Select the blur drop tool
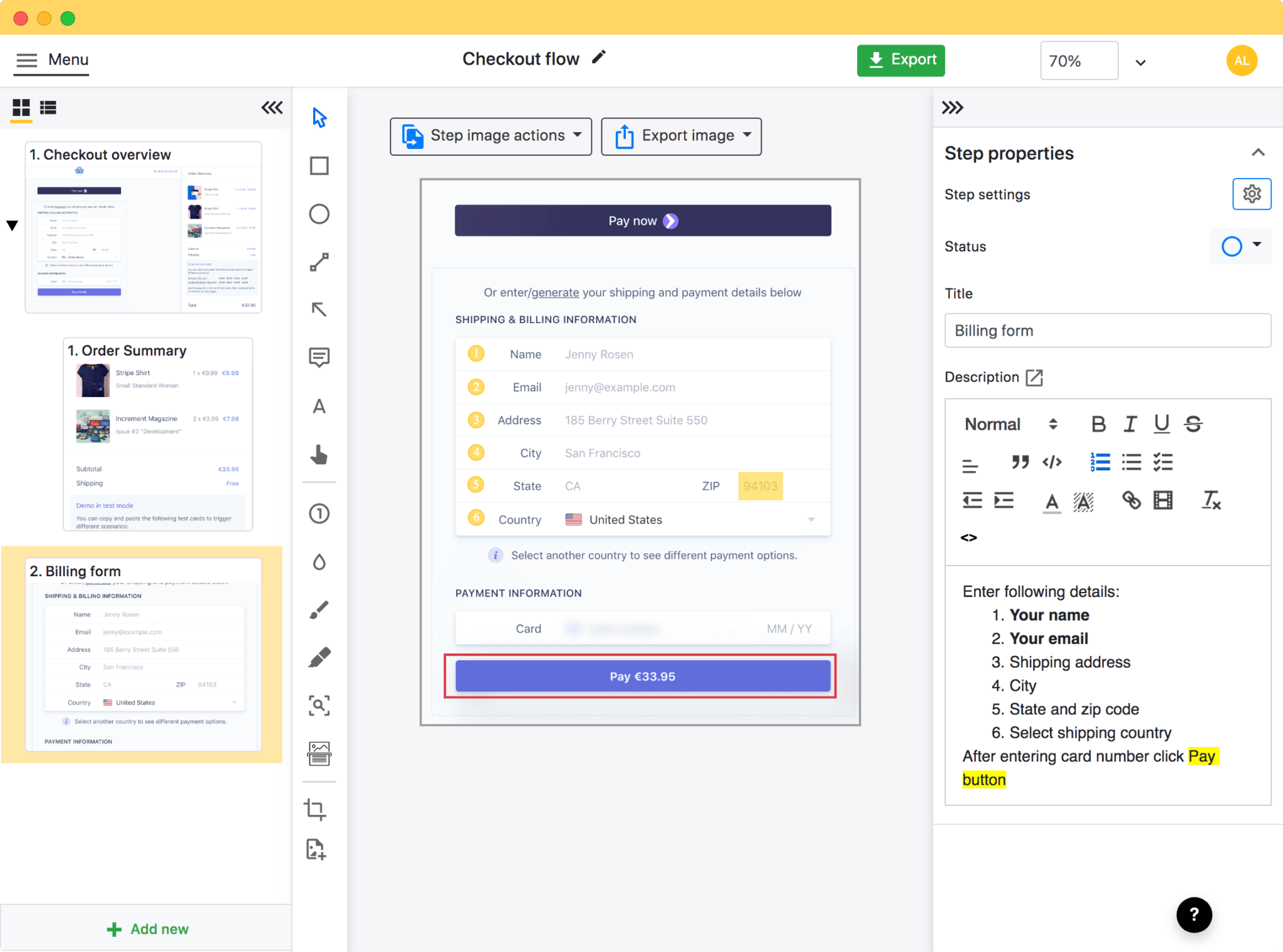1283x952 pixels. point(319,562)
